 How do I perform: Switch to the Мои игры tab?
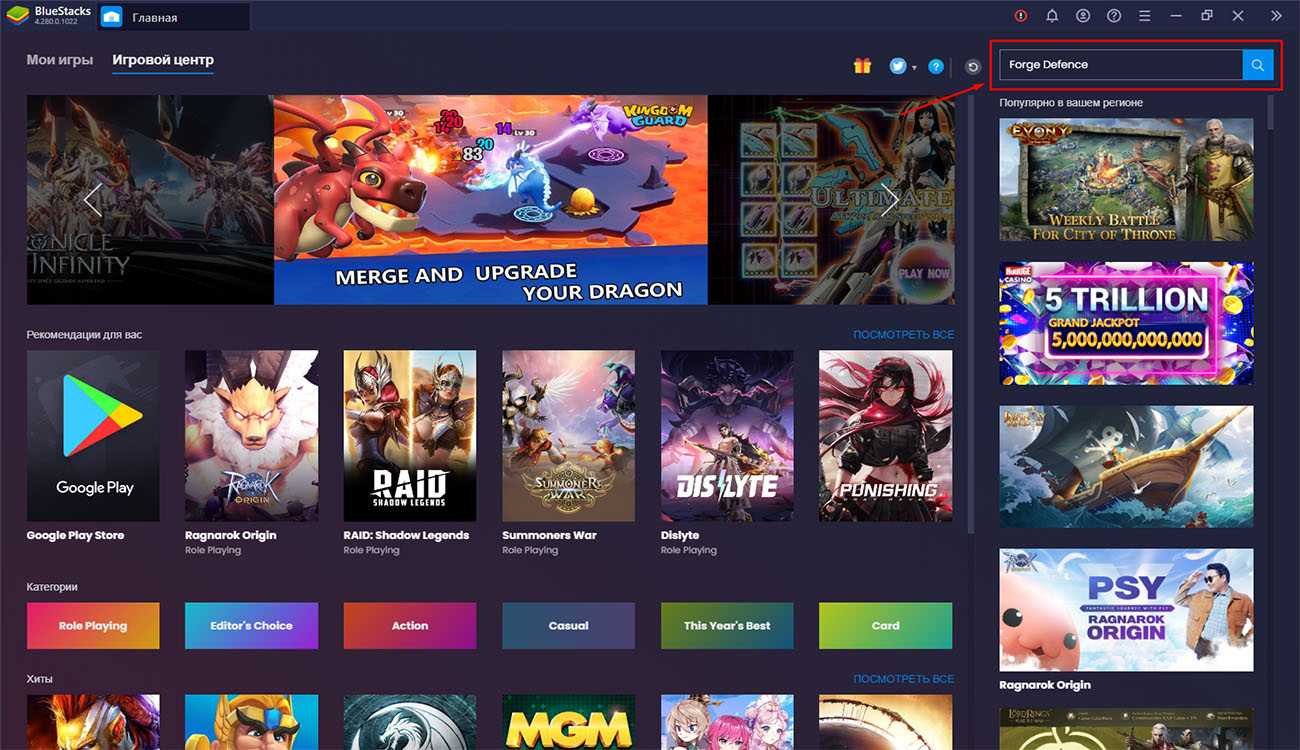click(60, 60)
